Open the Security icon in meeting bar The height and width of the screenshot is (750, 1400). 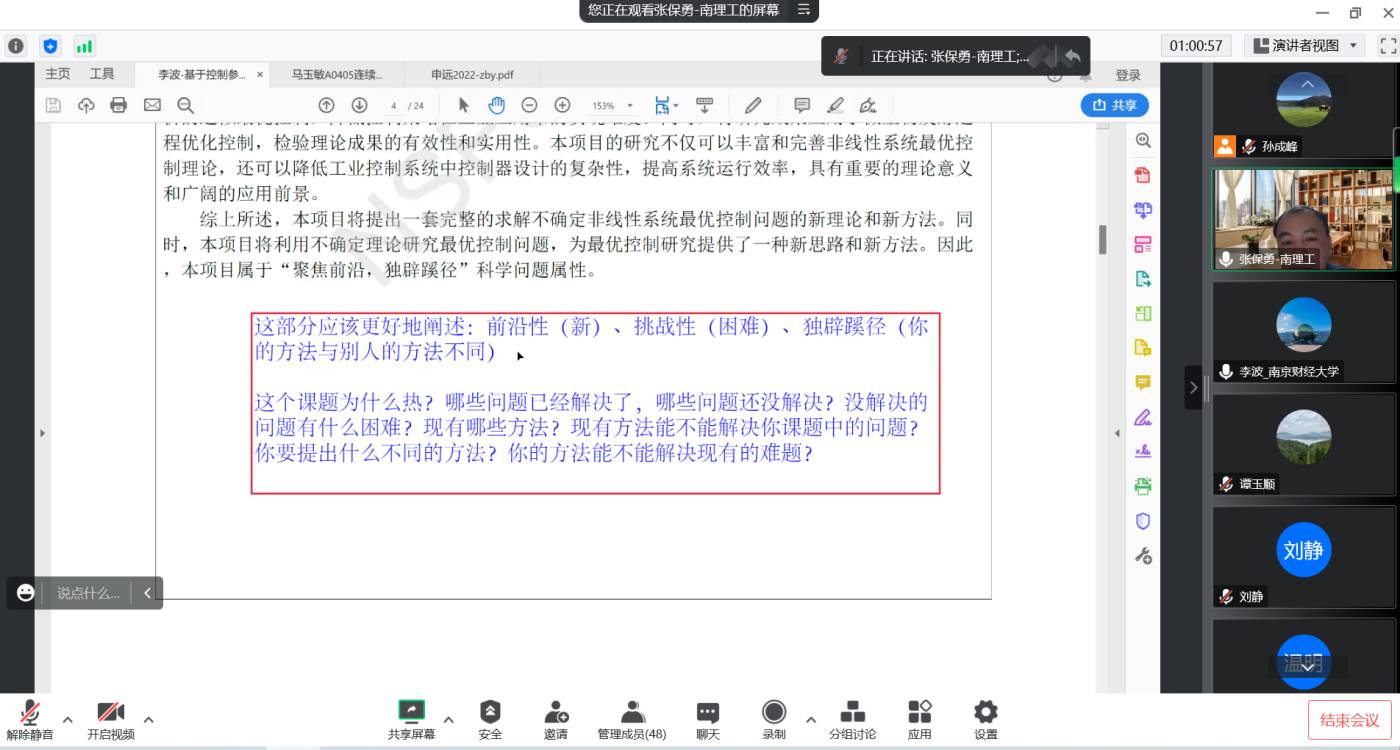click(490, 719)
